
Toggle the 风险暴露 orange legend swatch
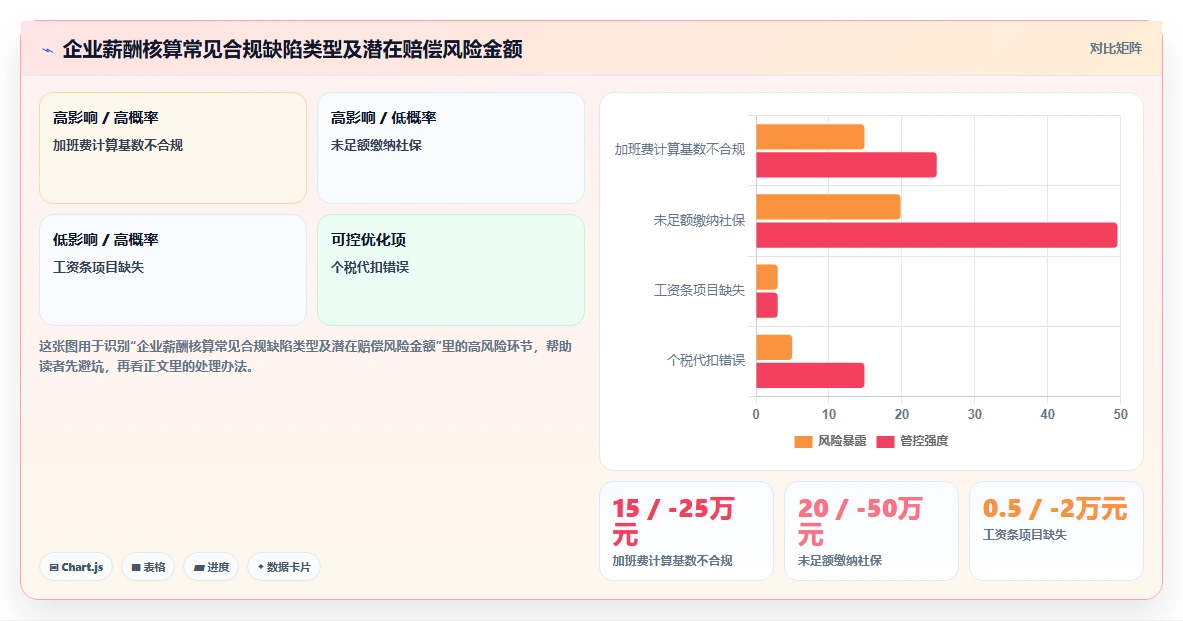pyautogui.click(x=803, y=441)
